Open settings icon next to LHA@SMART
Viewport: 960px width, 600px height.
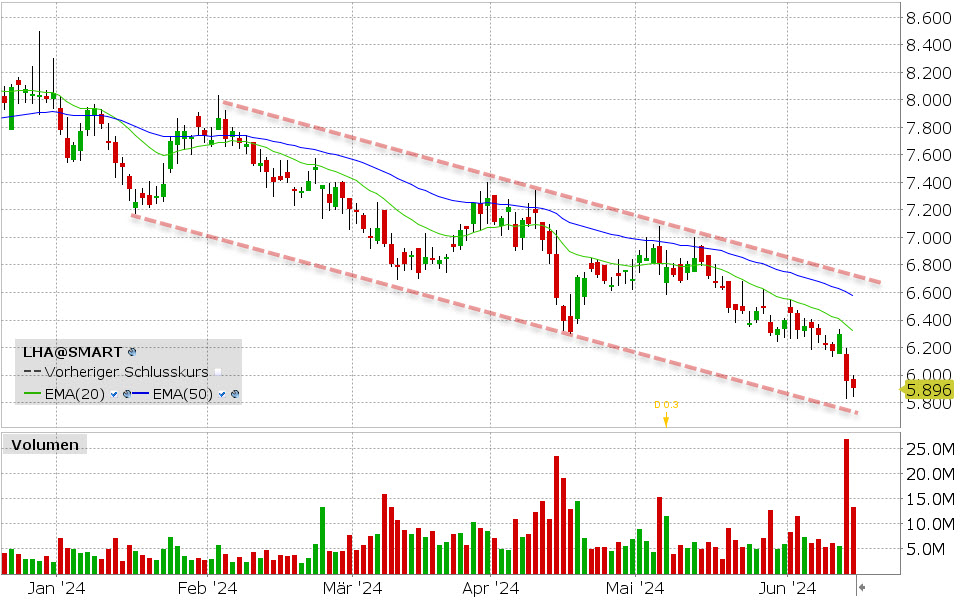(132, 352)
